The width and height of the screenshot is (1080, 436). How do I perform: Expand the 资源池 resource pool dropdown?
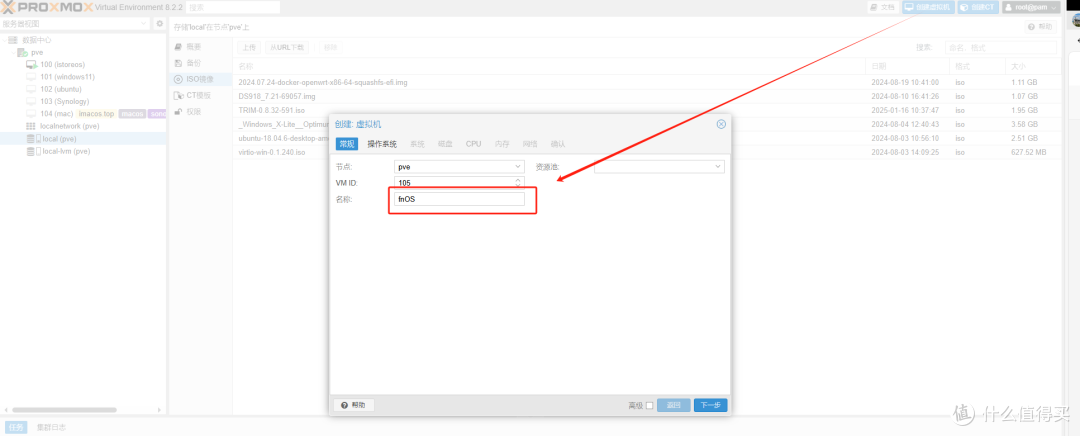coord(718,166)
